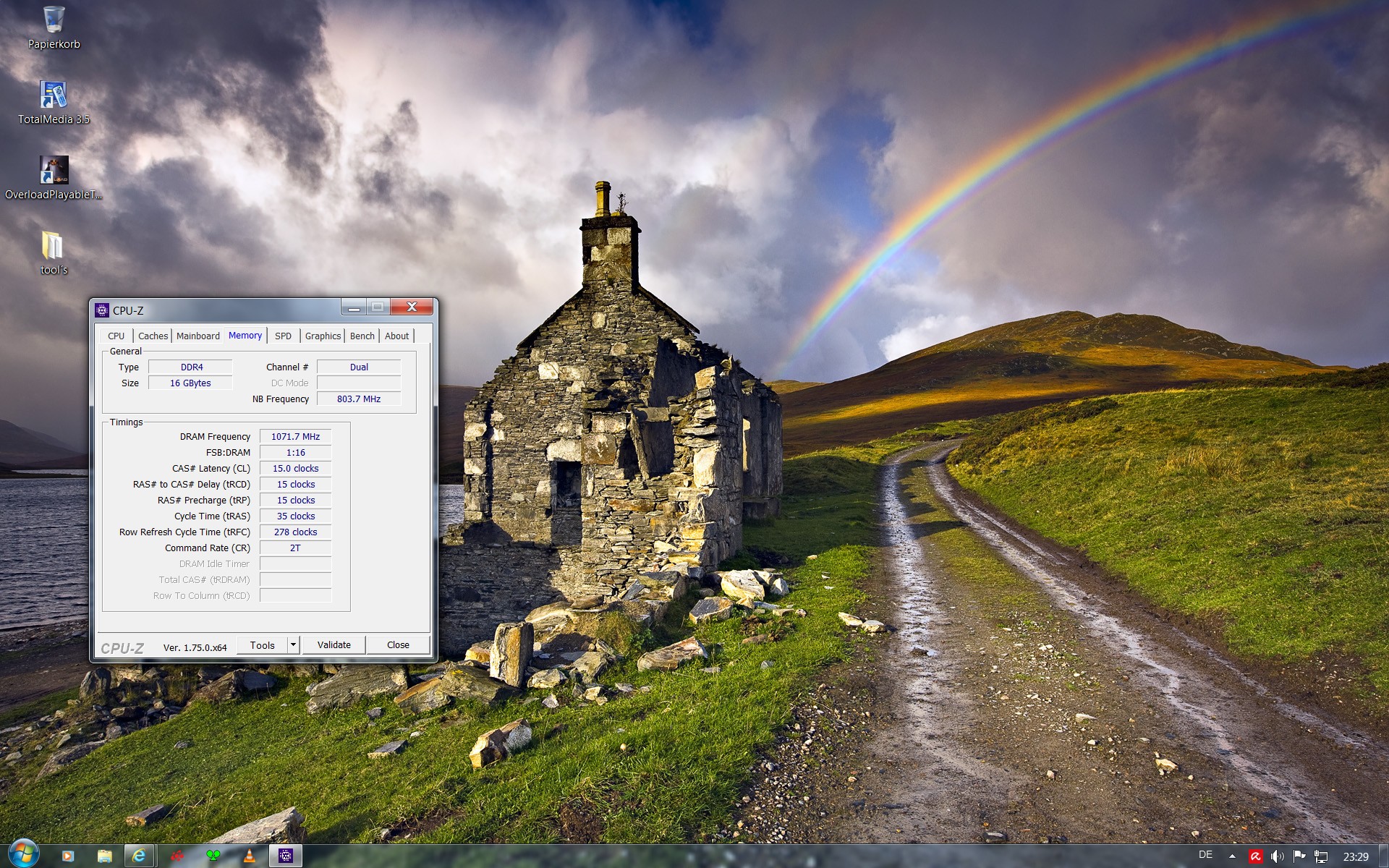
Task: Switch to the SPD tab
Action: click(283, 336)
